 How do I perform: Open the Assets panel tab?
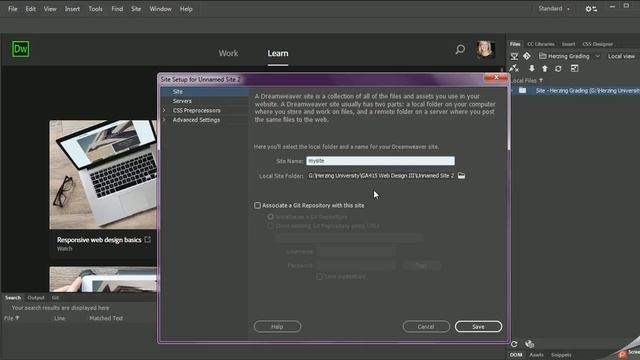coord(536,355)
